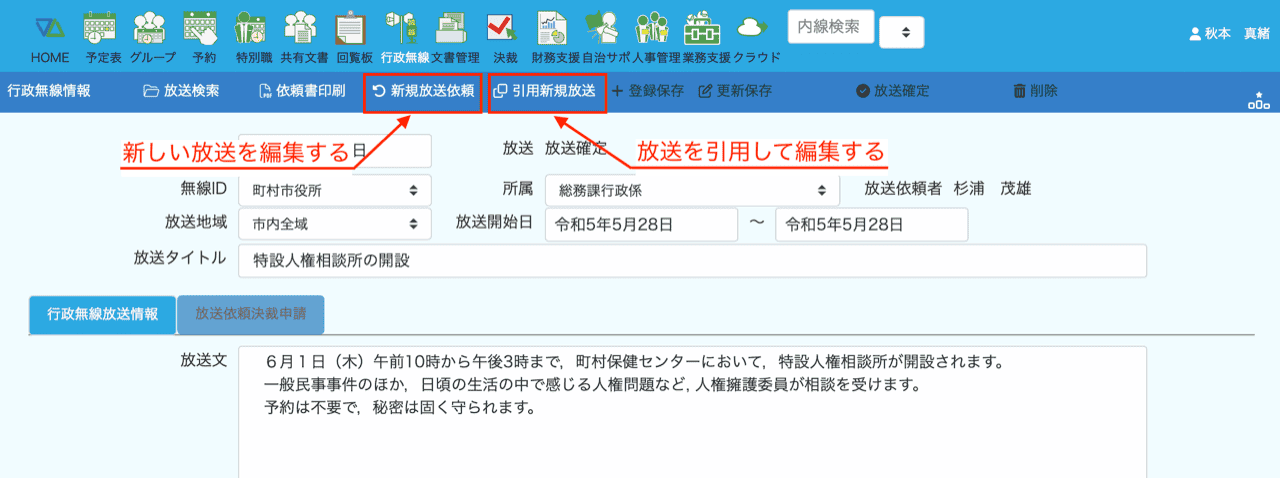Expand the 所属 dropdown showing 総務課行政係
Screen dimensions: 1280x478
pos(692,189)
